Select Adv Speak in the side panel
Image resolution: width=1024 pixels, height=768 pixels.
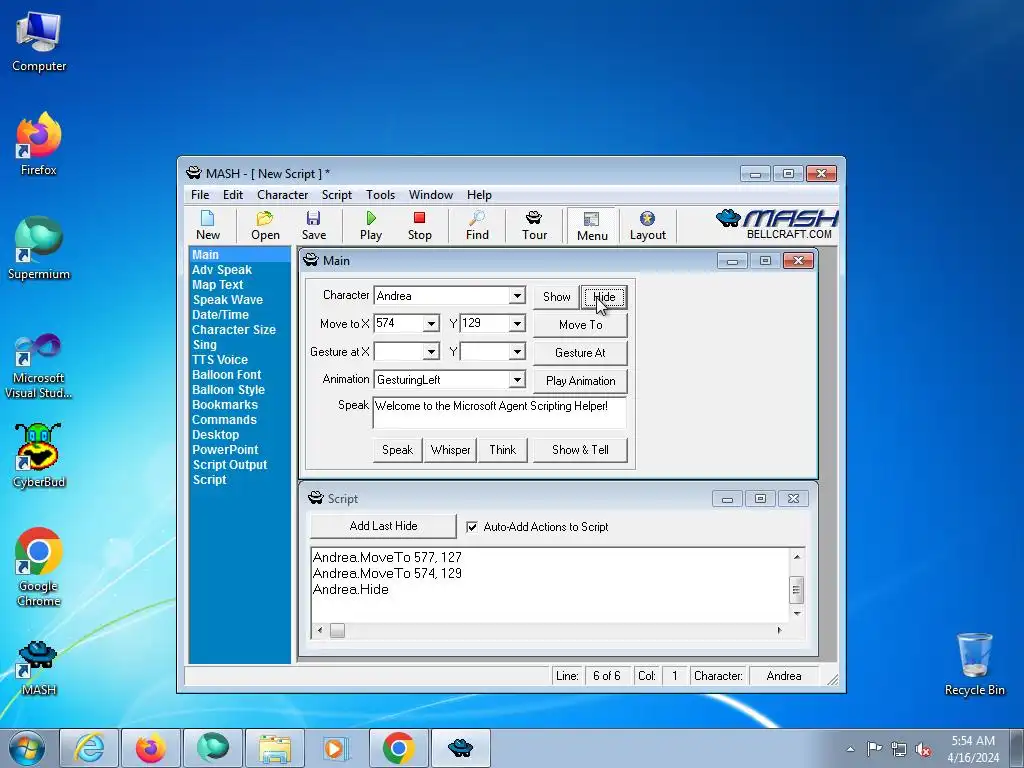[x=221, y=270]
